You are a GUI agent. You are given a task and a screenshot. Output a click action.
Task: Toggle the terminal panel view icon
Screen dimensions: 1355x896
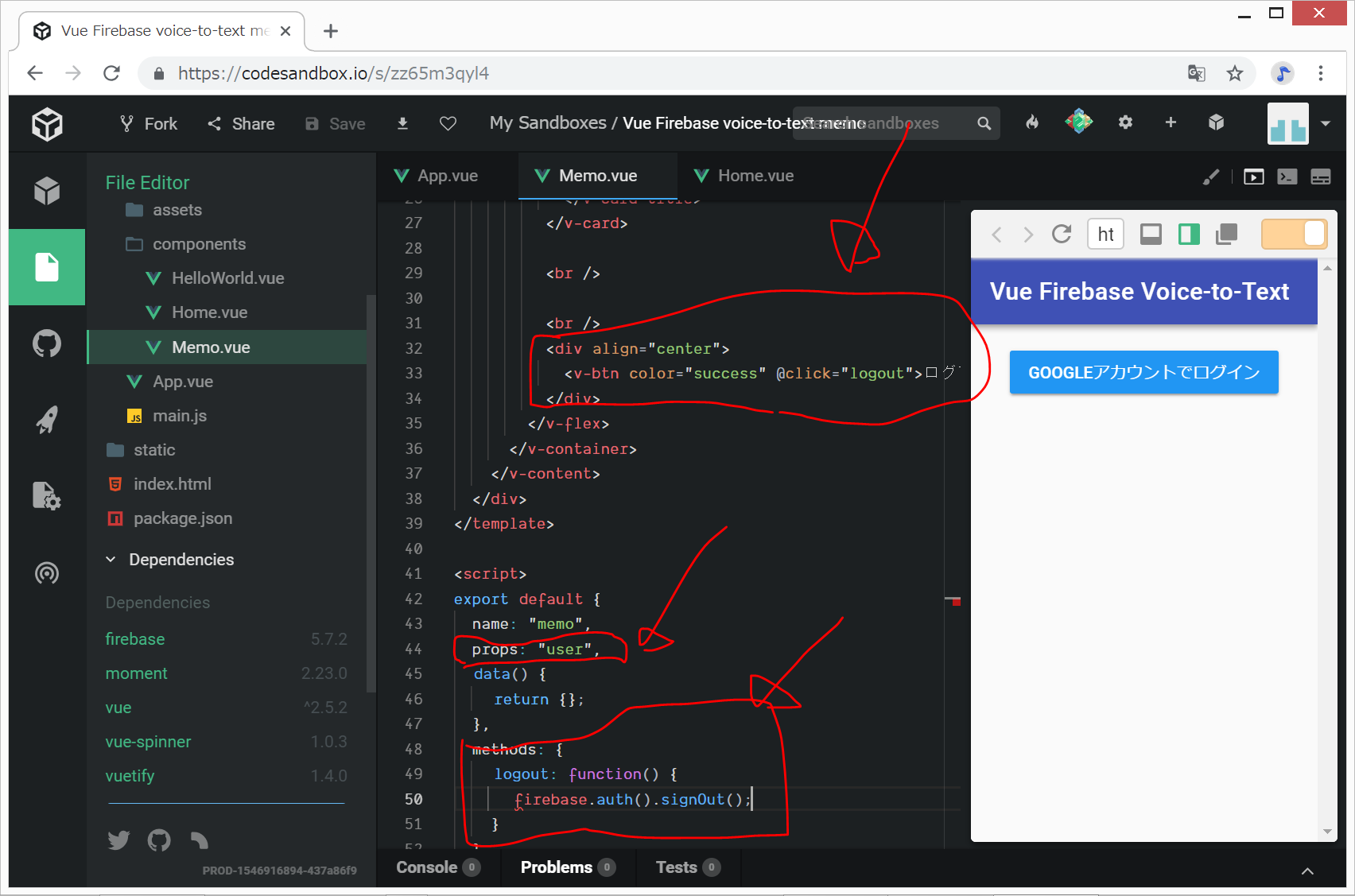point(1287,176)
